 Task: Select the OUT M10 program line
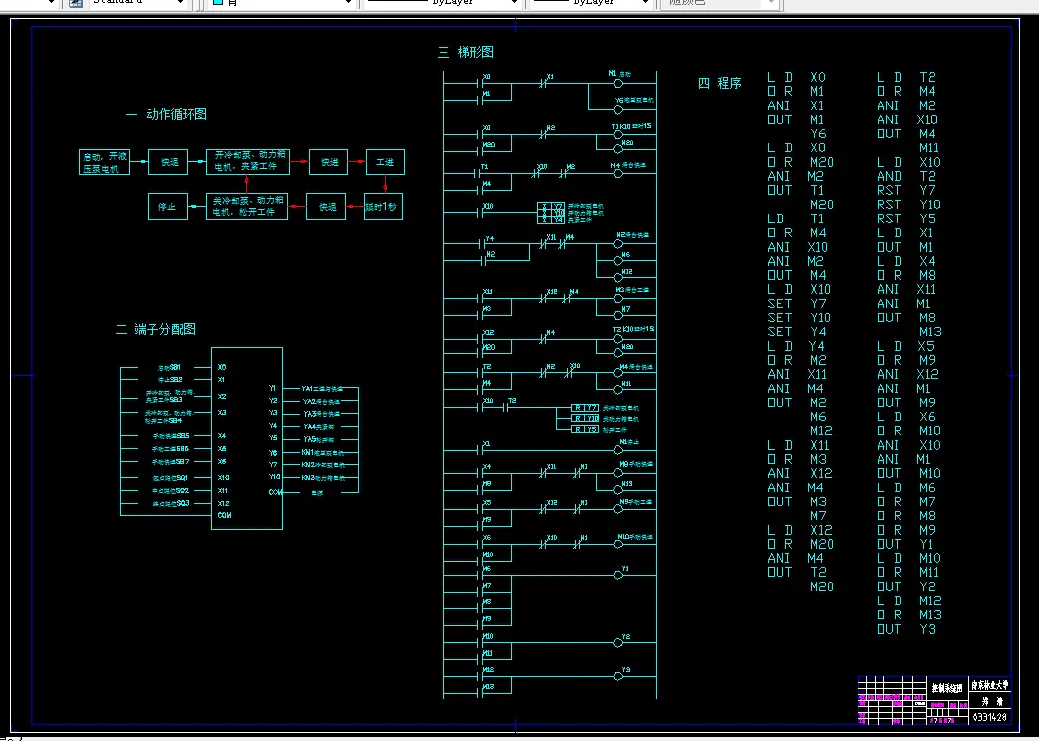[908, 473]
